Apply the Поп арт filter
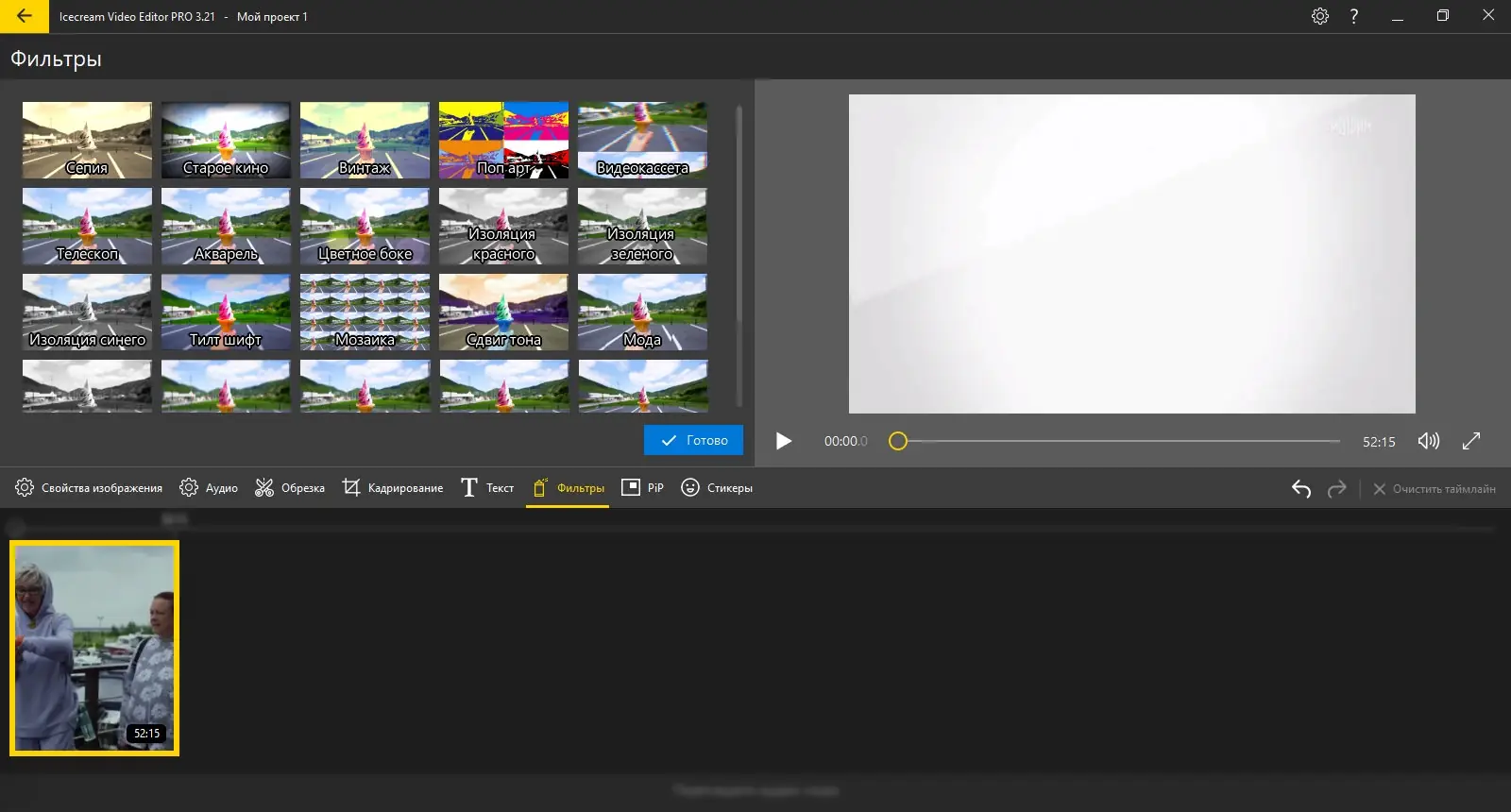Screen dimensions: 1511x812 pos(503,141)
